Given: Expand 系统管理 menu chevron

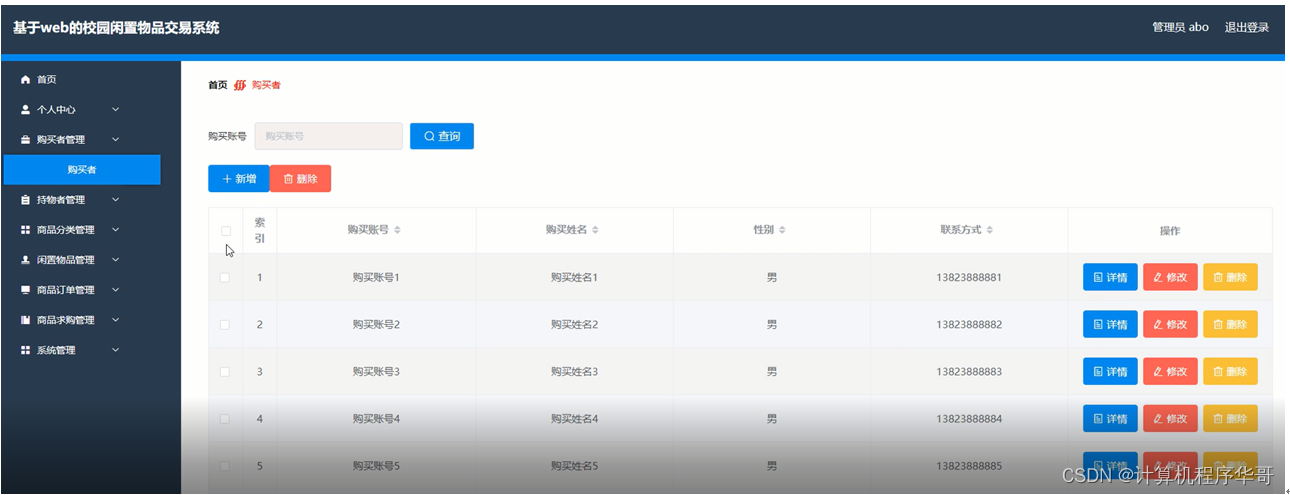Looking at the screenshot, I should coord(115,350).
